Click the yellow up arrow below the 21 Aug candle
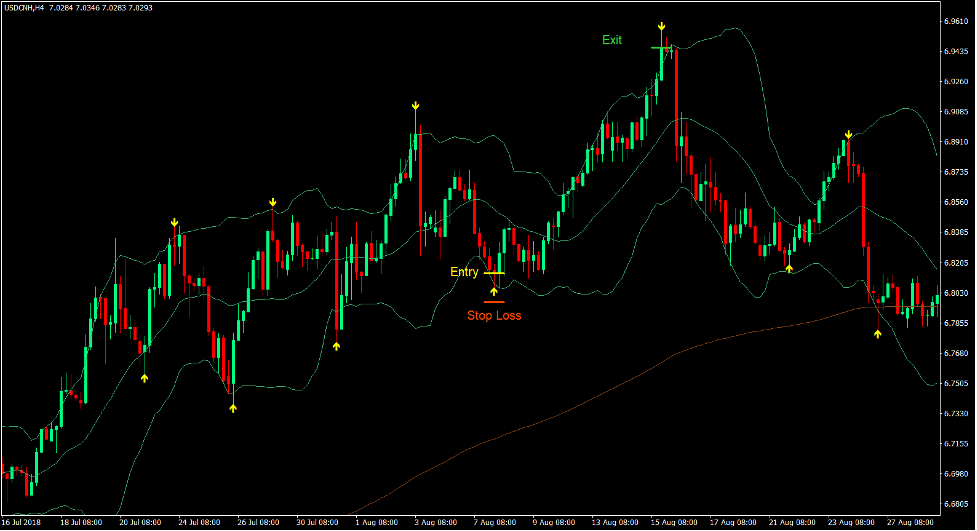This screenshot has width=977, height=531. pos(789,267)
